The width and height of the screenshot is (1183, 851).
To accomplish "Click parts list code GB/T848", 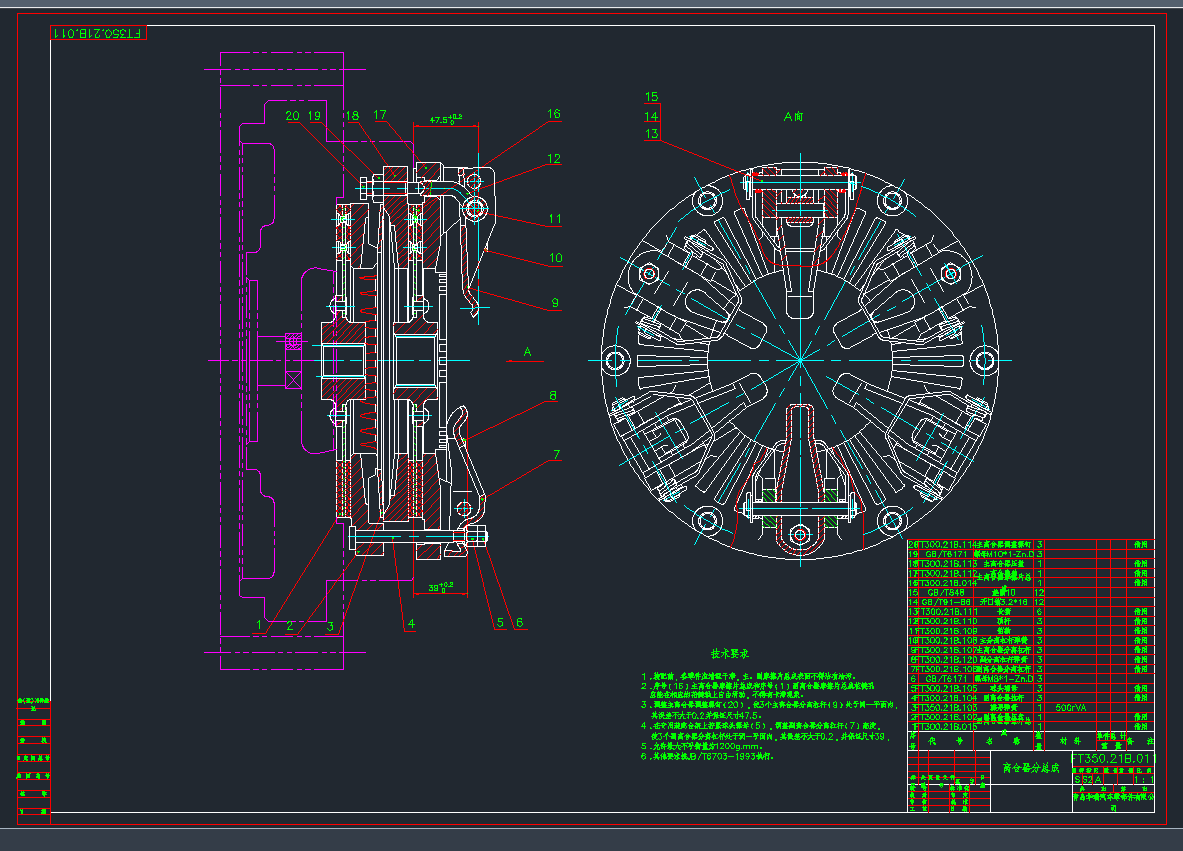I will (945, 592).
